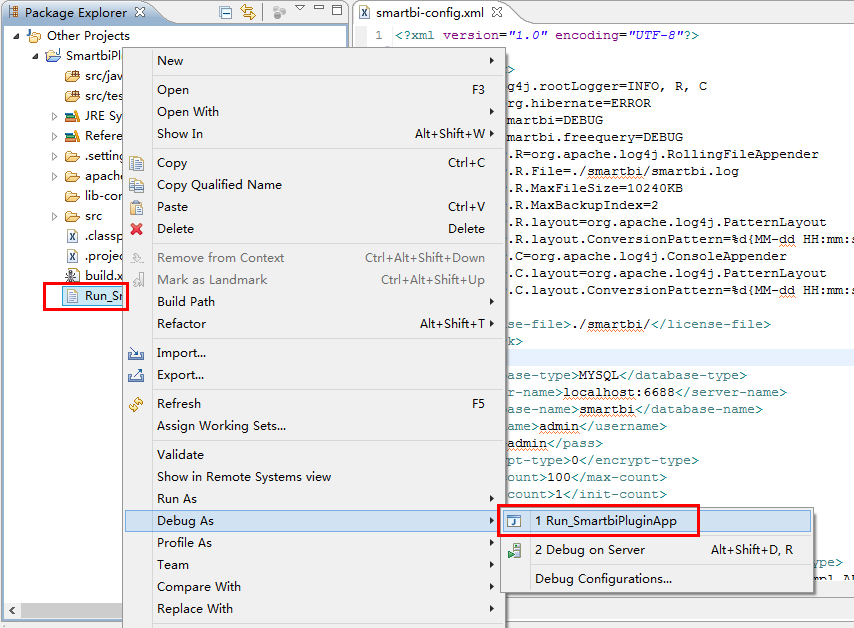Image resolution: width=854 pixels, height=628 pixels.
Task: Click the Paste clipboard icon
Action: (x=137, y=208)
